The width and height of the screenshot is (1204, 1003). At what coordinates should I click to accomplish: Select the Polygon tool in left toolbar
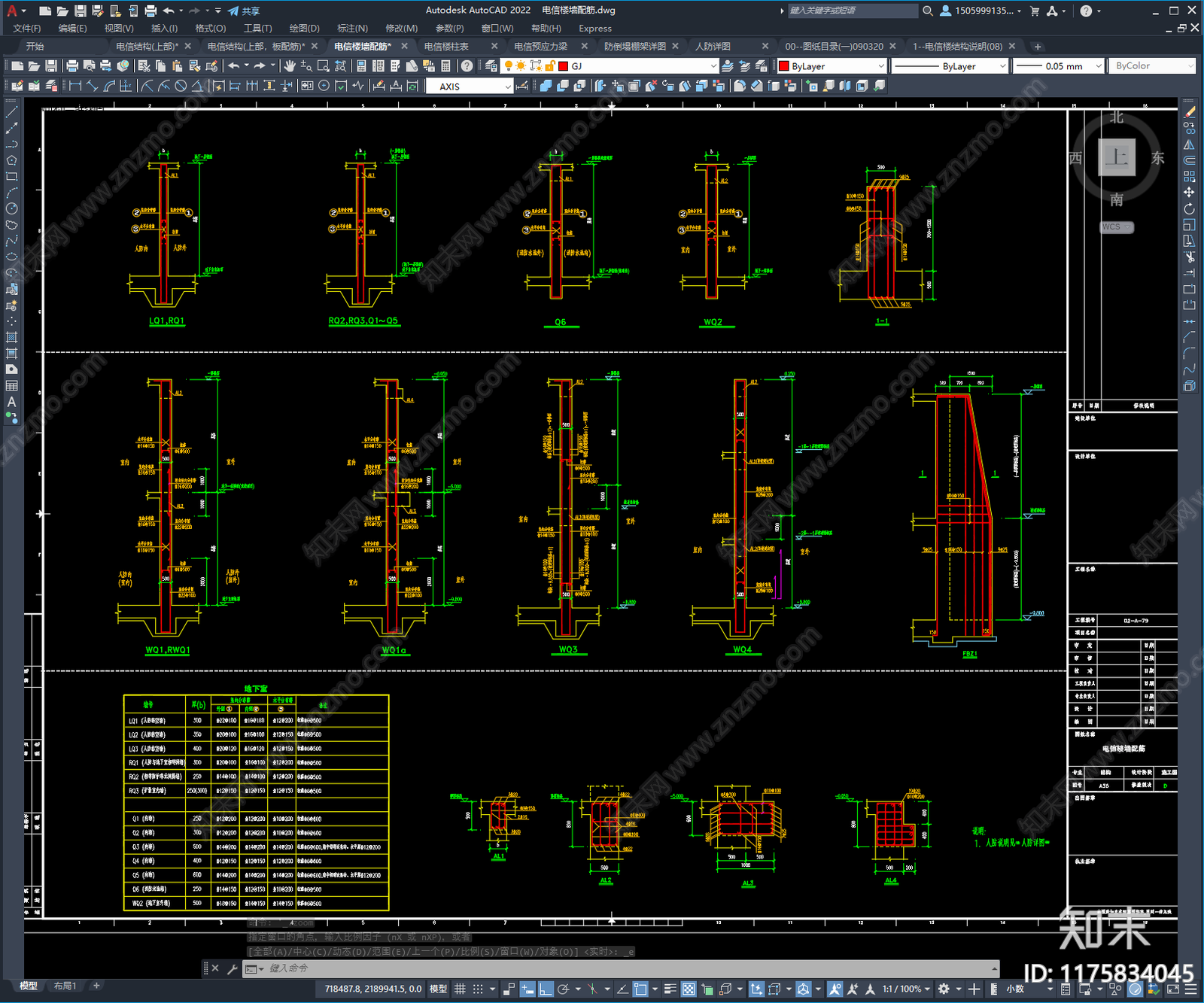click(11, 160)
